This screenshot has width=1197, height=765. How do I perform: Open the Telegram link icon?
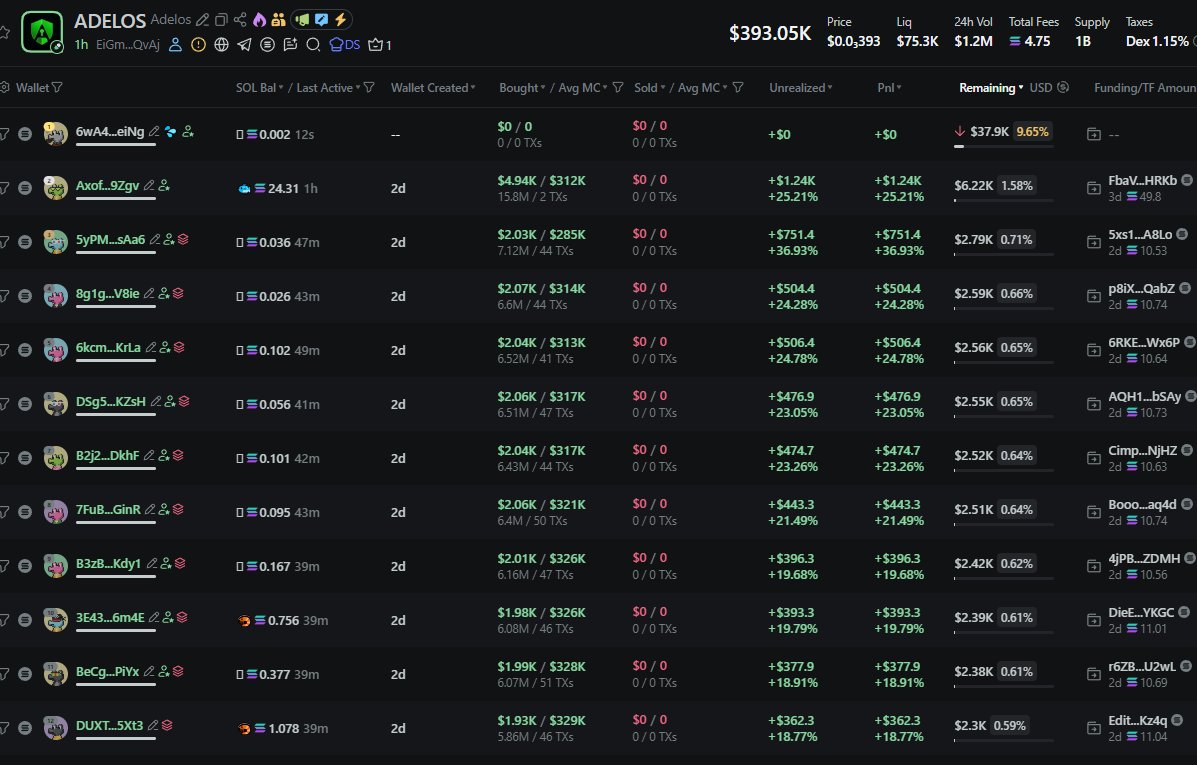[x=244, y=44]
